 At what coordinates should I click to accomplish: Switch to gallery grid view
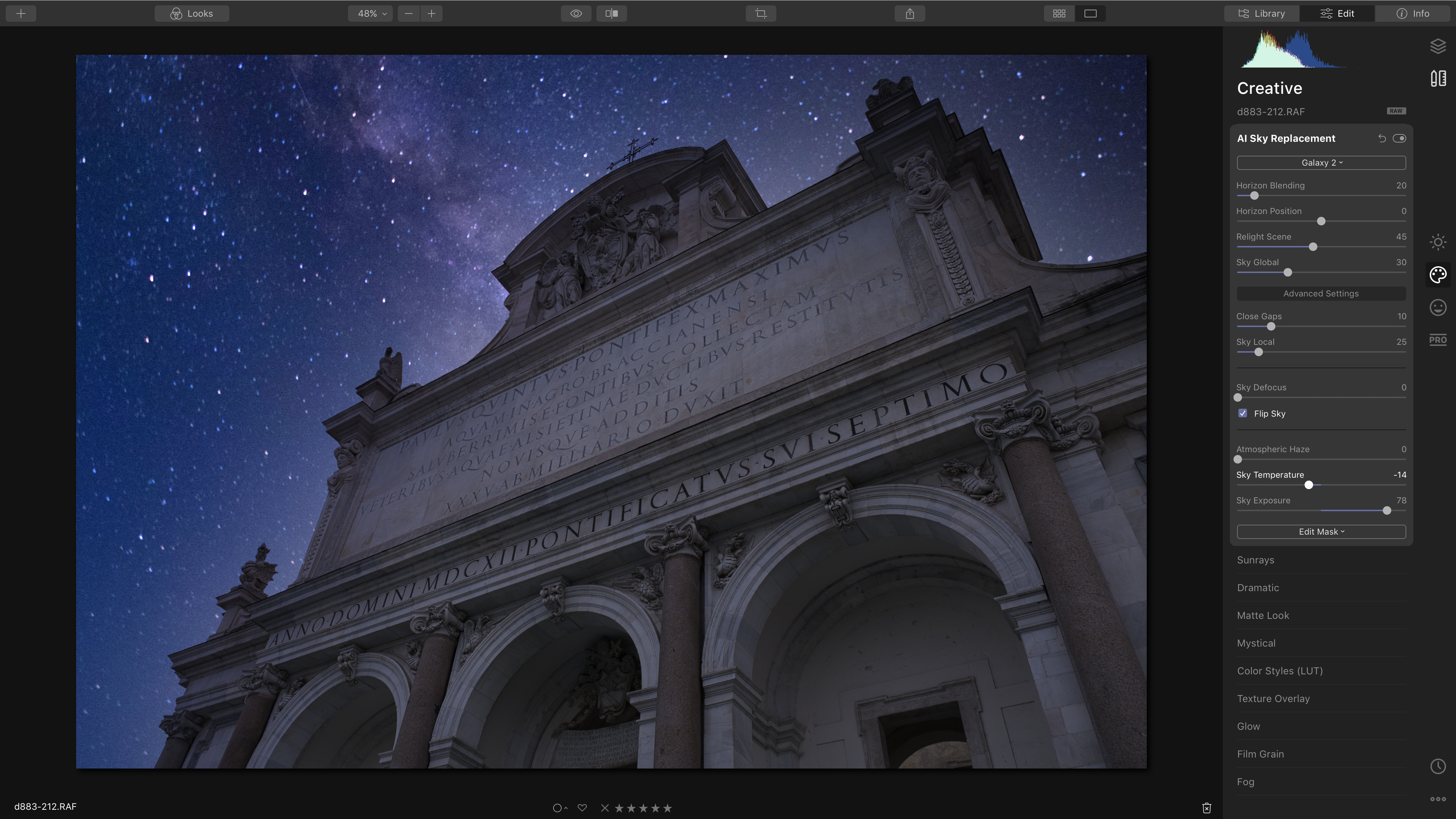[1059, 14]
